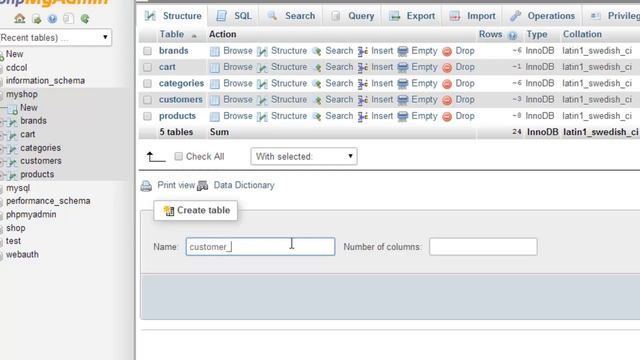The image size is (640, 360).
Task: Open the categories table name link
Action: [181, 84]
